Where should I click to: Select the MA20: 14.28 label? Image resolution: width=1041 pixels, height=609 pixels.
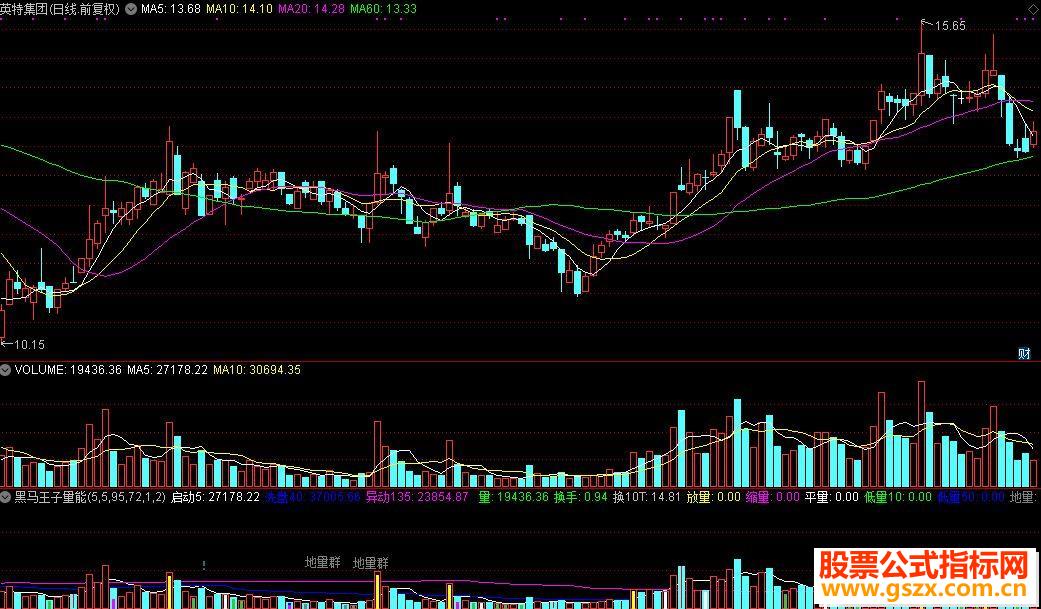[x=311, y=9]
